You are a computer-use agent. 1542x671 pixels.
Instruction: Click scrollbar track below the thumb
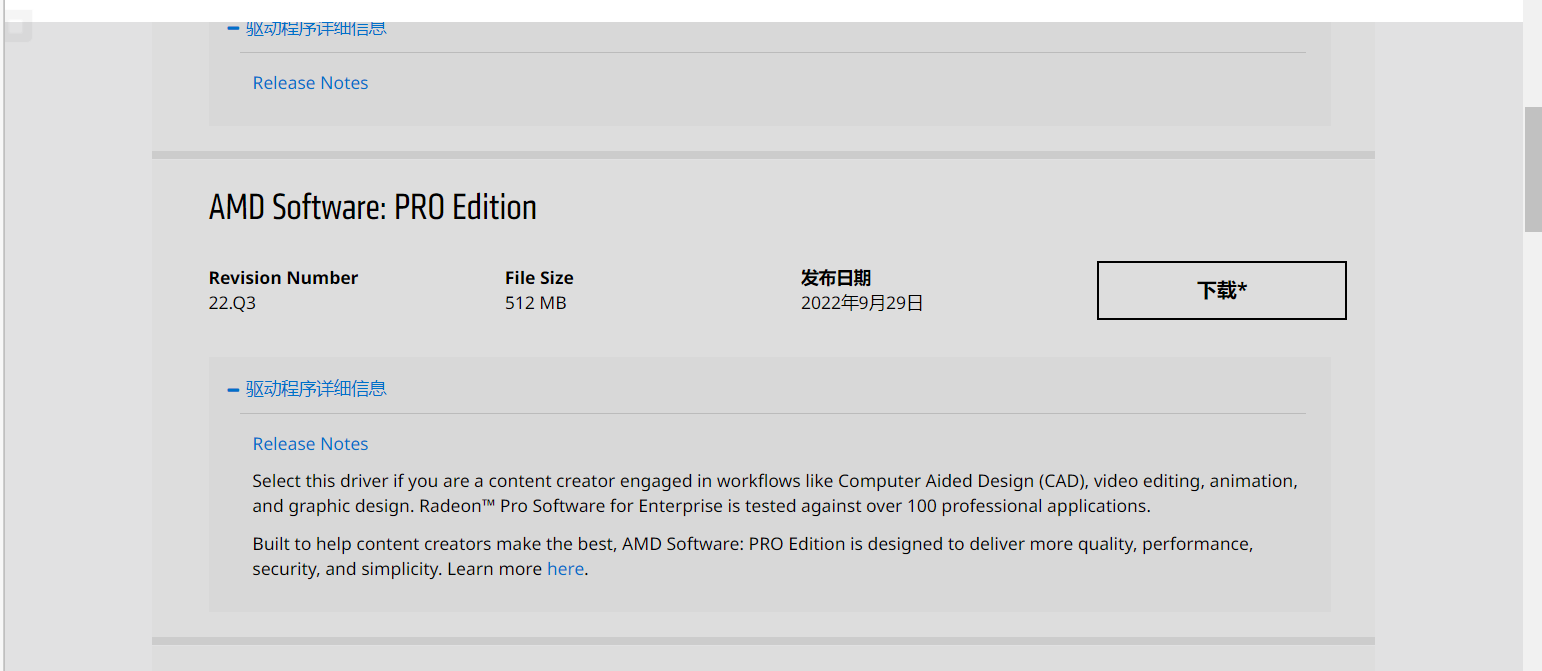(x=1532, y=450)
